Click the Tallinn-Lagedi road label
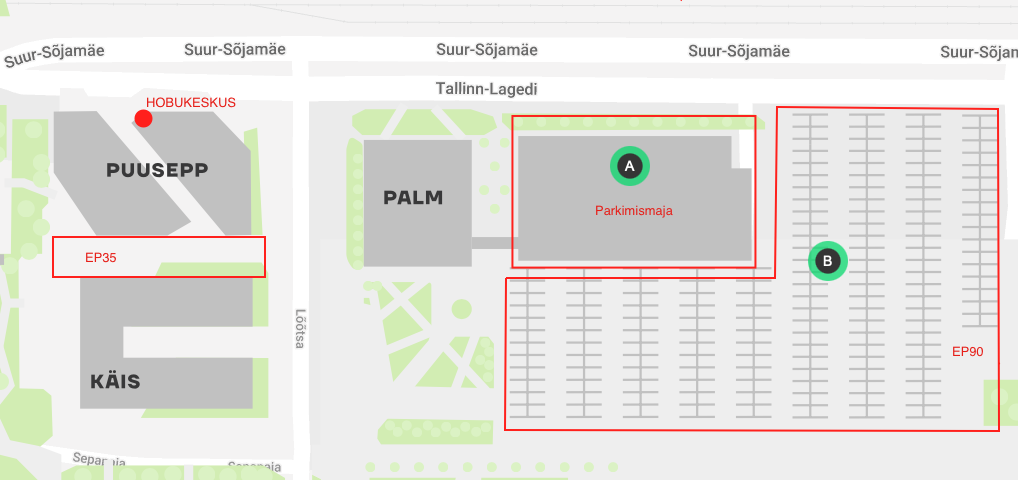The height and width of the screenshot is (480, 1018). point(487,89)
